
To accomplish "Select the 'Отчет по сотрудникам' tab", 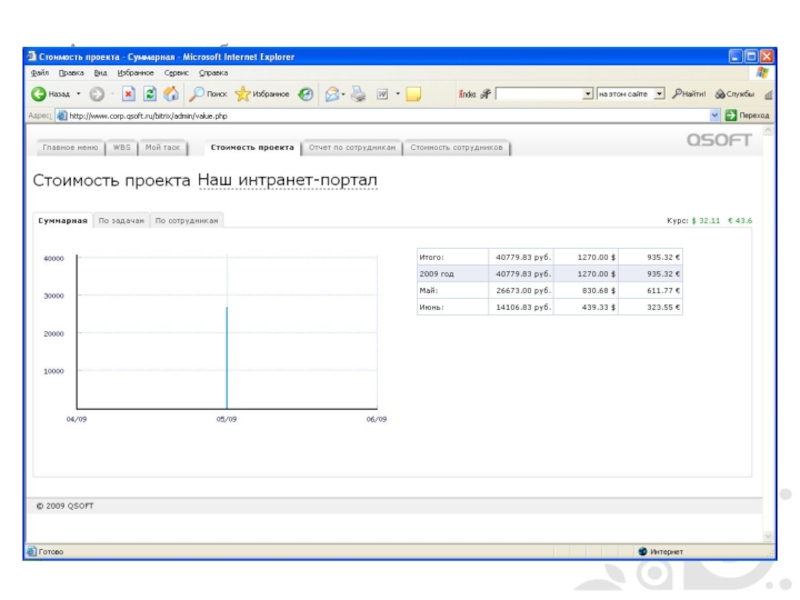I will pyautogui.click(x=352, y=148).
